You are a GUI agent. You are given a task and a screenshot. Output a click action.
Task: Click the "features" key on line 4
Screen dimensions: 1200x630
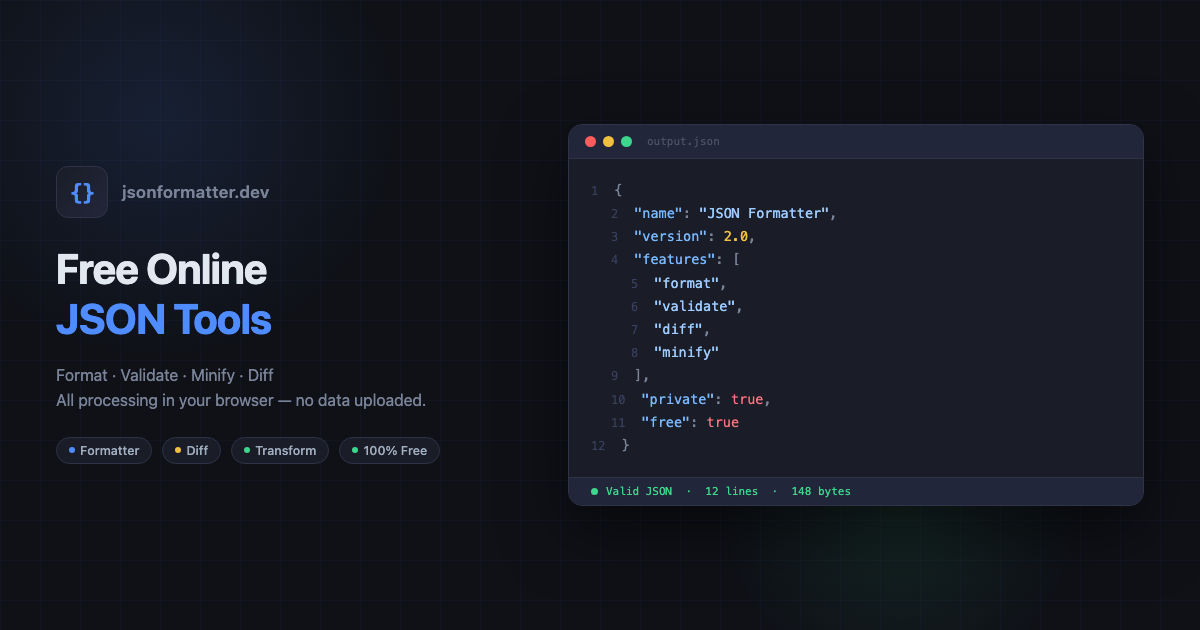point(672,260)
